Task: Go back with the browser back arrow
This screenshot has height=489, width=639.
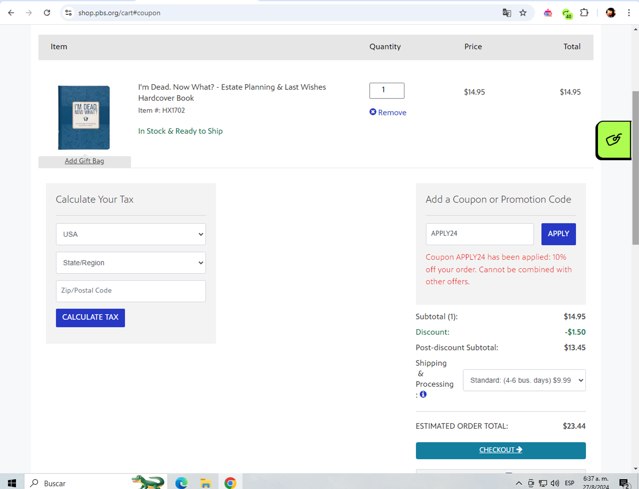Action: tap(11, 13)
